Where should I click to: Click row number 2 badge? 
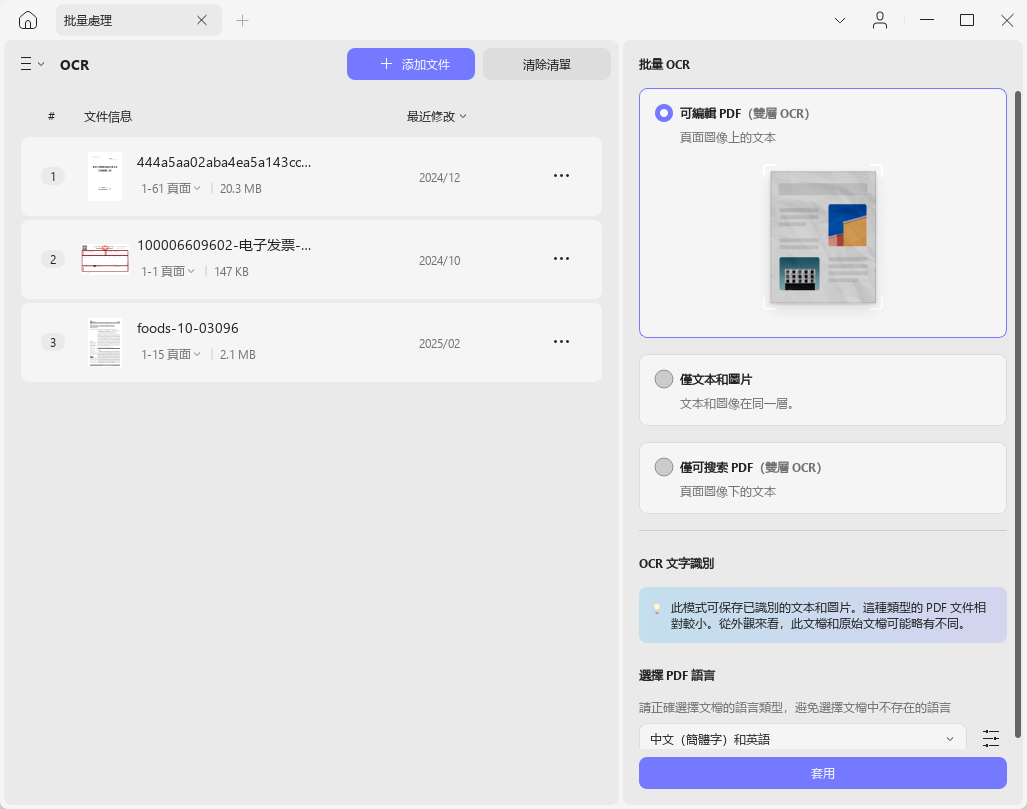[53, 259]
